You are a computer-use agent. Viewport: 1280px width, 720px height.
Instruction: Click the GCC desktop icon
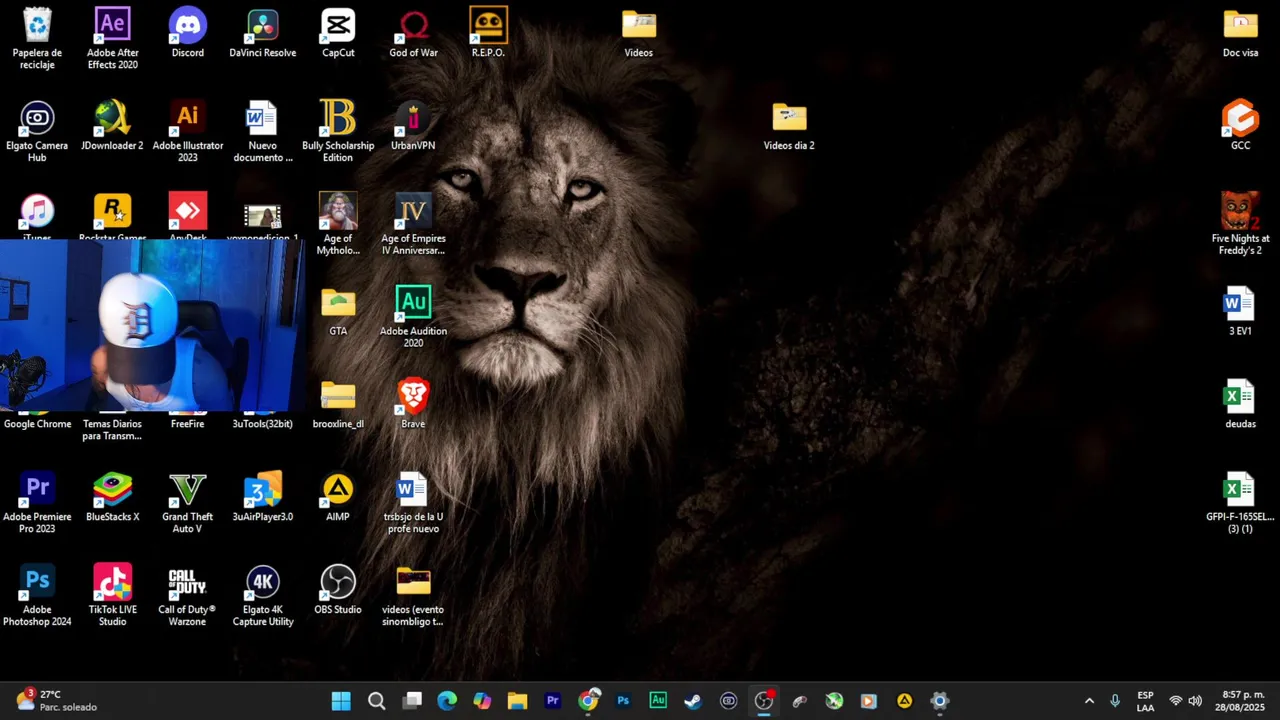tap(1240, 125)
